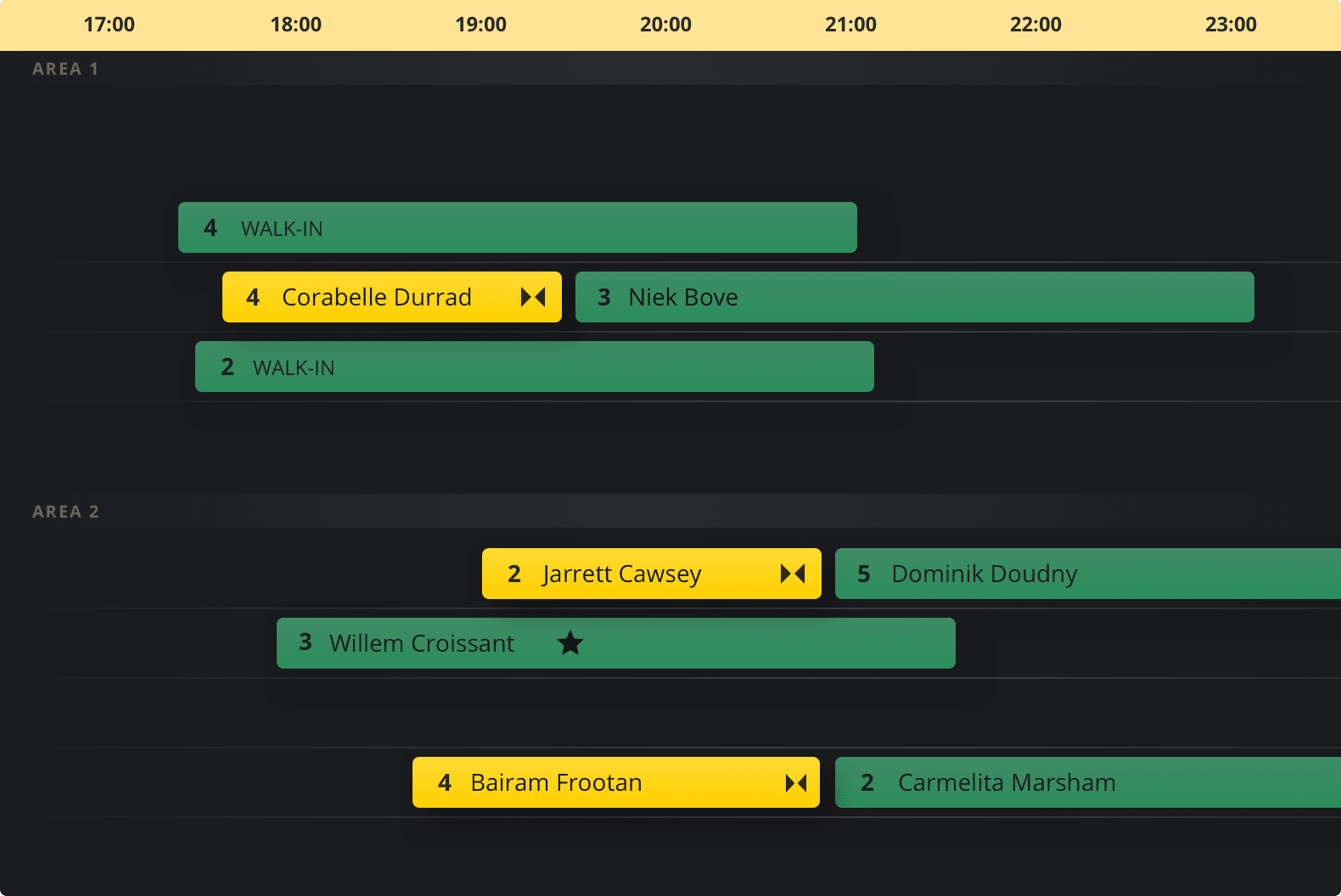Select the Jarrett Cawsey name label
1341x896 pixels.
621,574
